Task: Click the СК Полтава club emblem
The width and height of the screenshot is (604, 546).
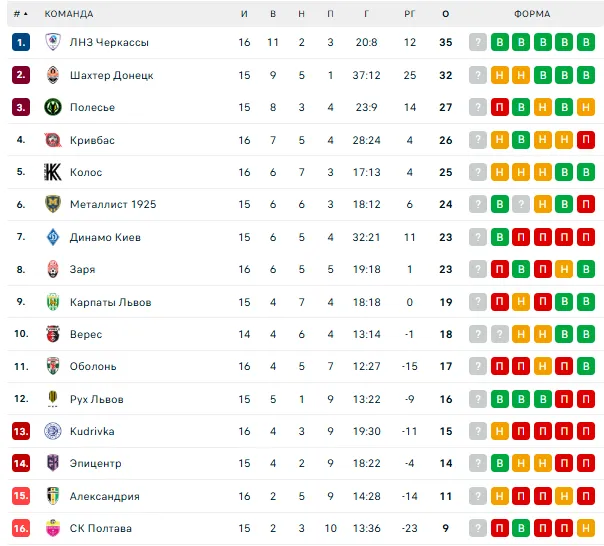Action: click(53, 528)
